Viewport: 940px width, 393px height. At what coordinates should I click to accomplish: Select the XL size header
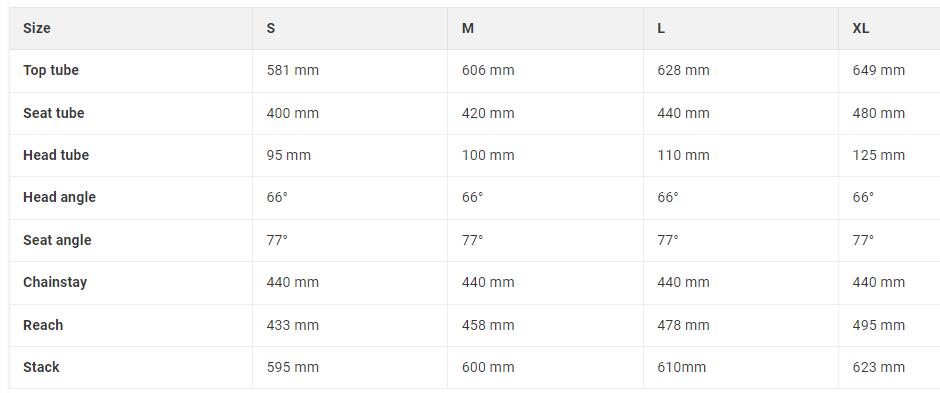(861, 28)
